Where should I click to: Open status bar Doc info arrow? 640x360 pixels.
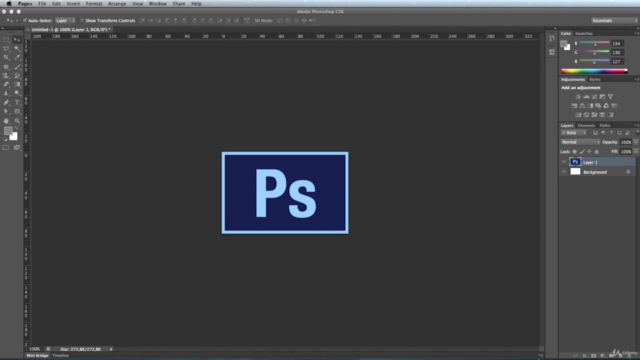tap(111, 349)
